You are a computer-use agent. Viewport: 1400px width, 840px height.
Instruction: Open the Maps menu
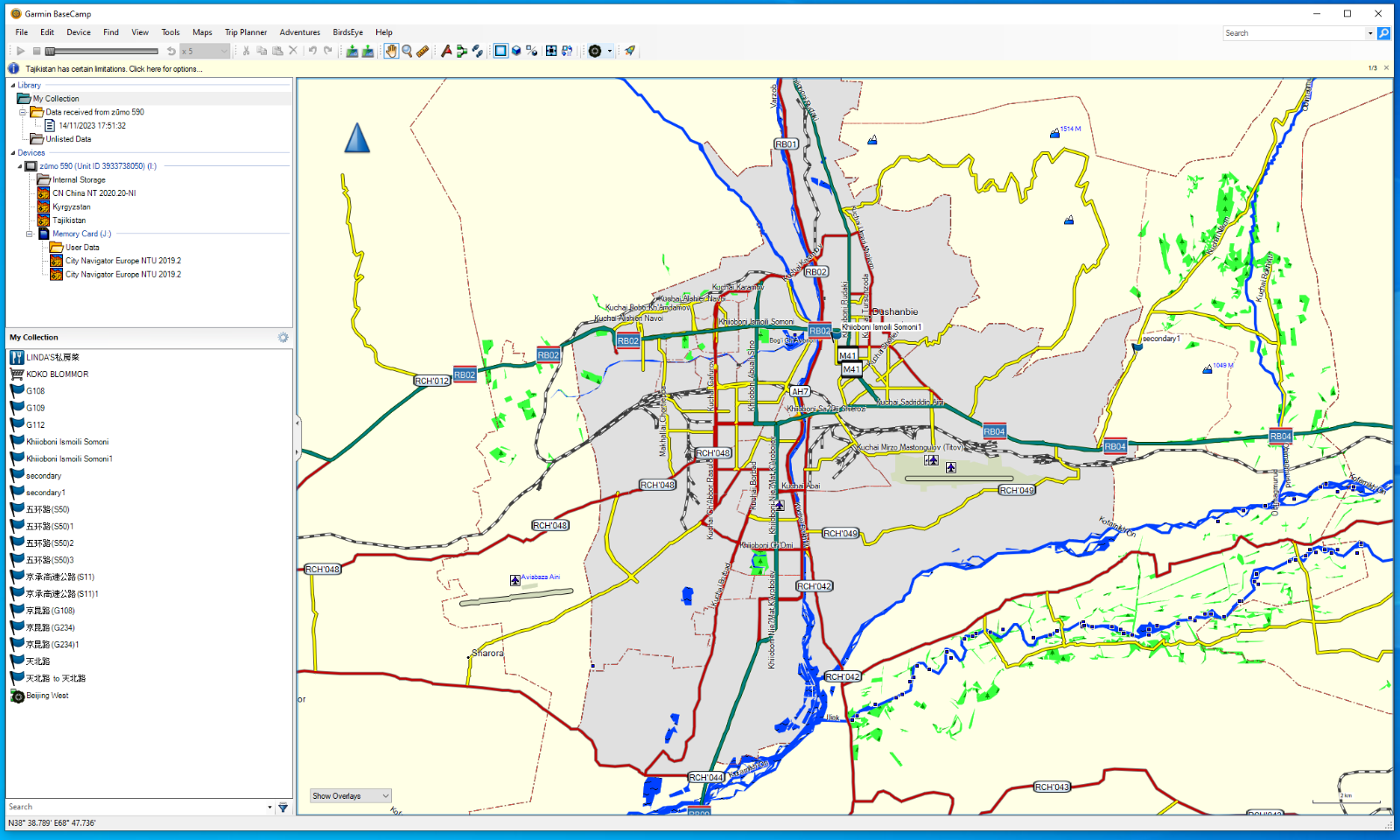tap(202, 32)
